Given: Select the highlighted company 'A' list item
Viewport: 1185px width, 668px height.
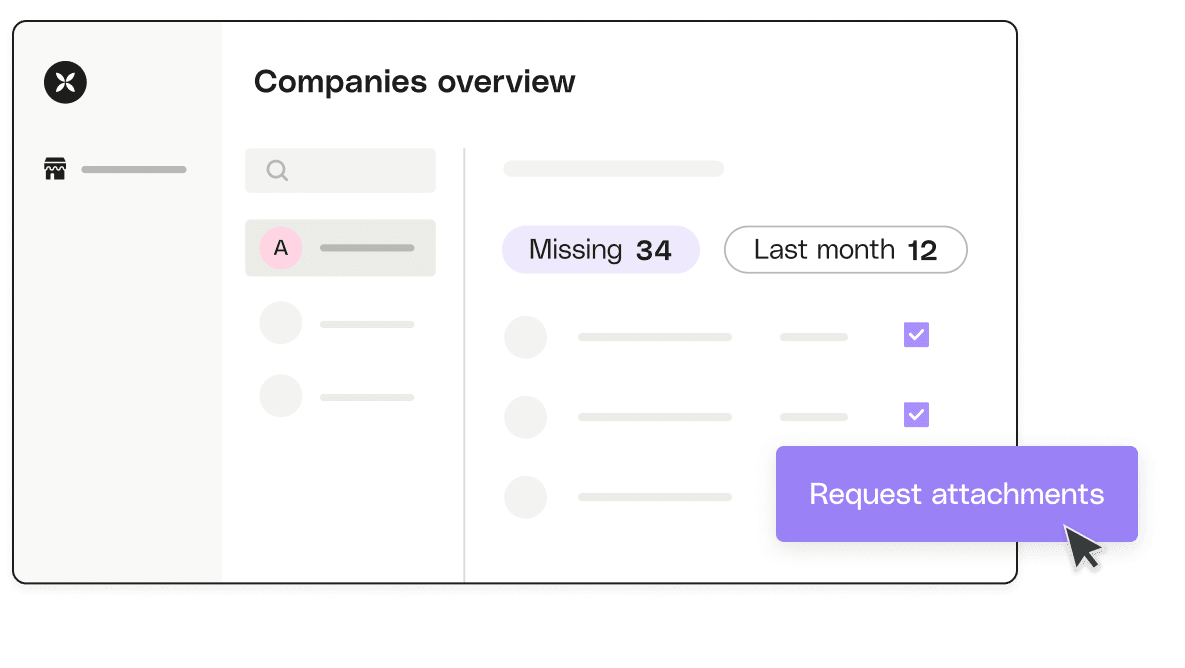Looking at the screenshot, I should 340,248.
